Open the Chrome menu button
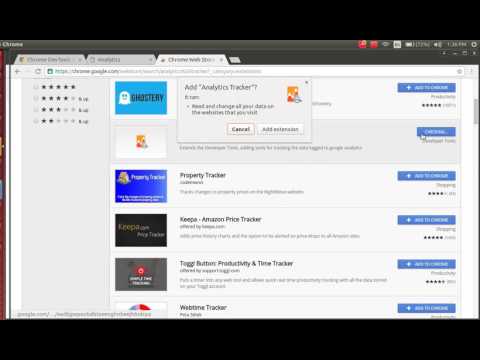 (x=471, y=71)
